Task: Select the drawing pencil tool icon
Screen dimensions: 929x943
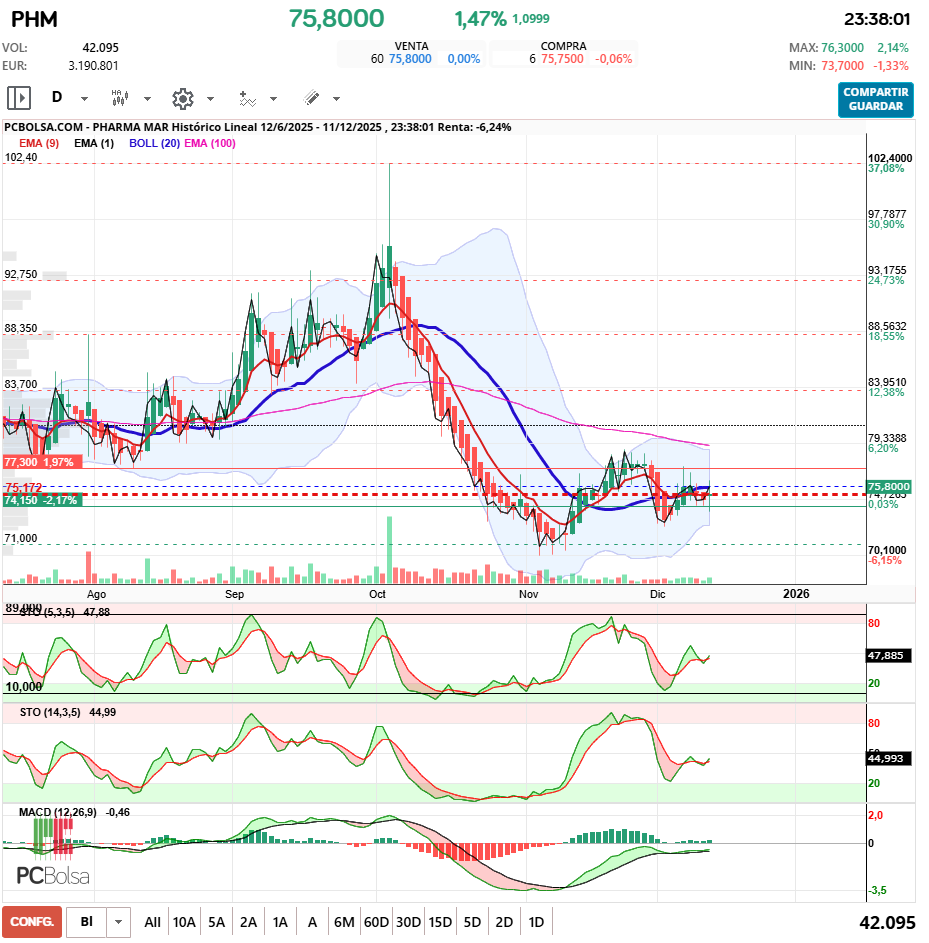Action: [x=311, y=98]
